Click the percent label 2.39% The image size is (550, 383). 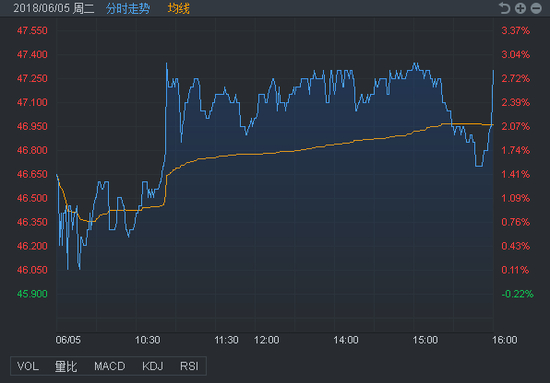(515, 102)
